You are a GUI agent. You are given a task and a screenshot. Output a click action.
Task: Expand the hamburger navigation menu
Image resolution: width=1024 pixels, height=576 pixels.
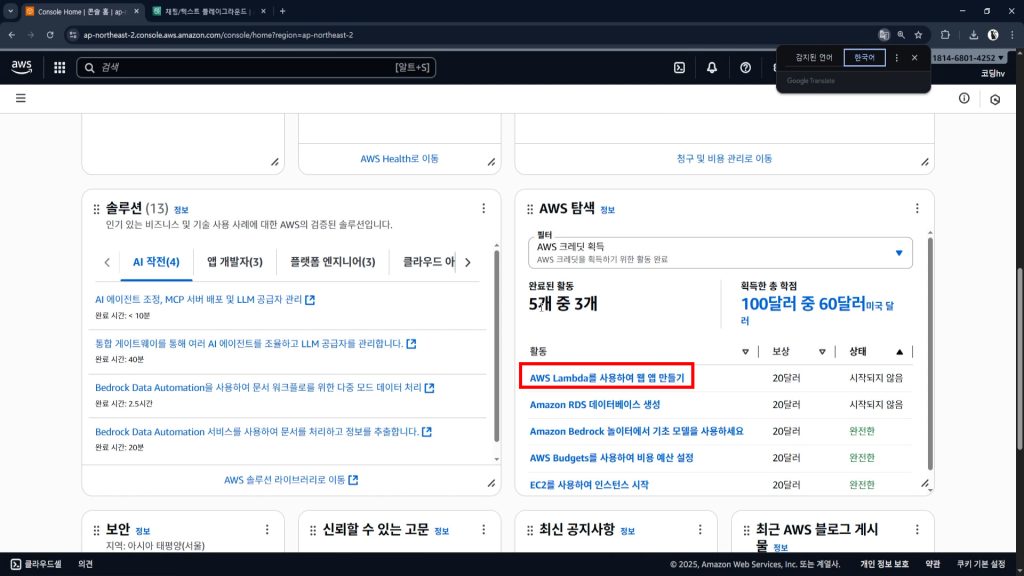tap(21, 98)
